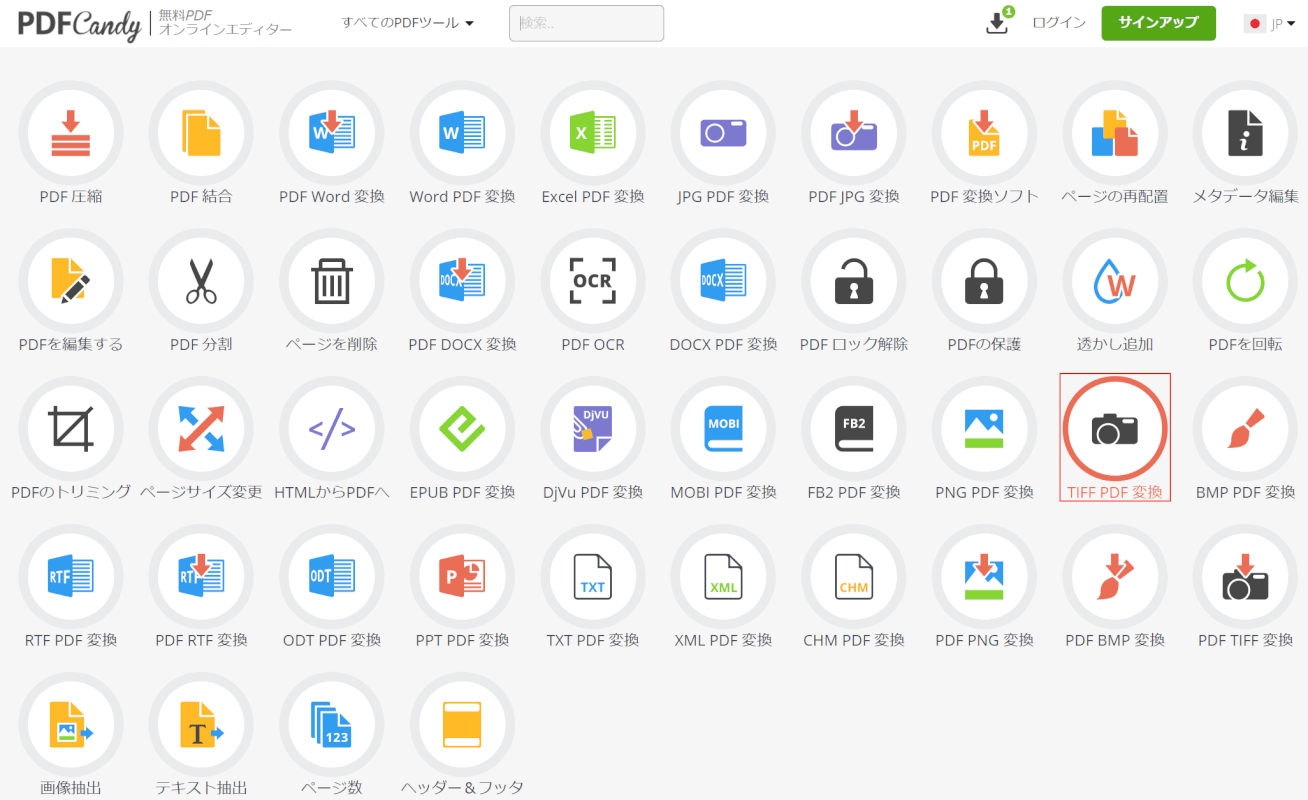Open the downloads icon with badge
Viewport: 1308px width, 800px height.
(998, 22)
